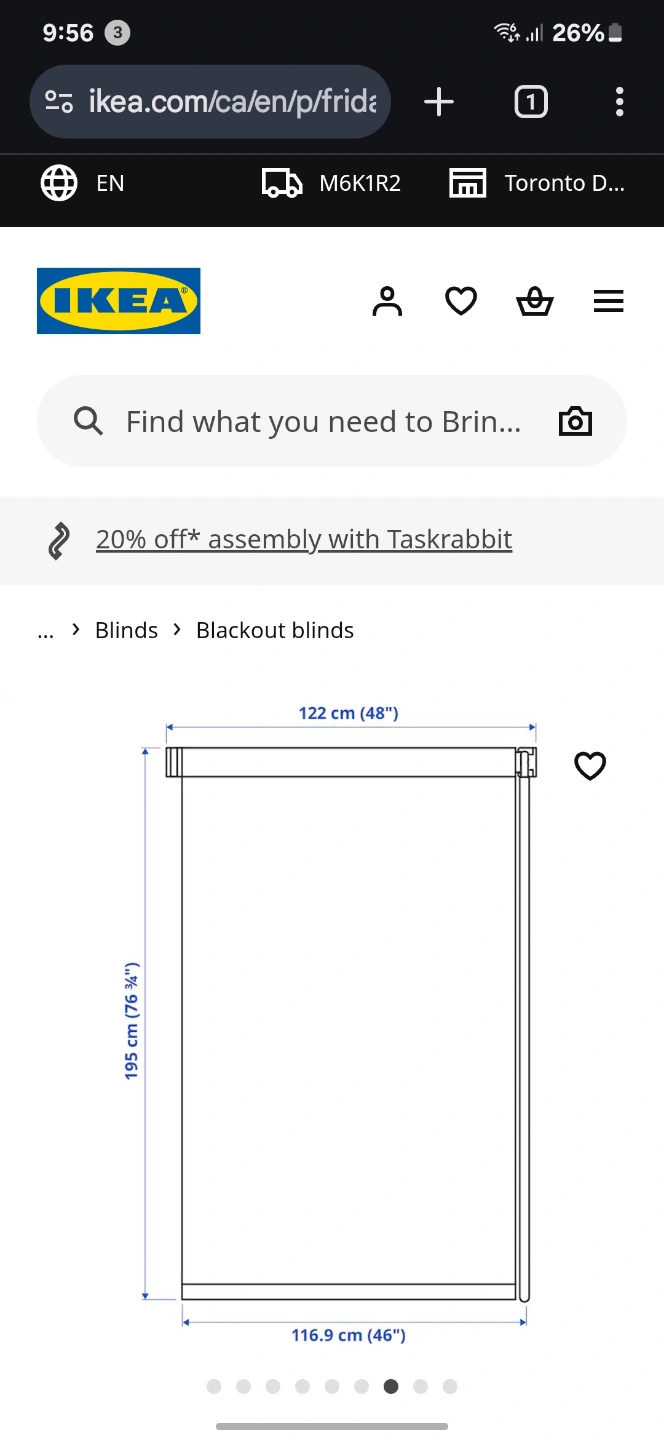Open the hamburger menu

click(x=609, y=301)
